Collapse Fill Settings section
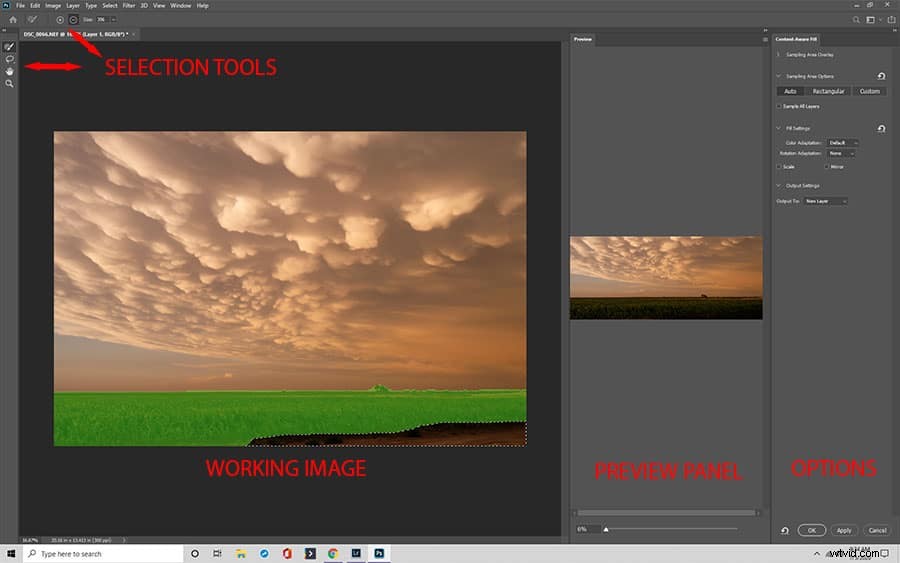 tap(778, 129)
